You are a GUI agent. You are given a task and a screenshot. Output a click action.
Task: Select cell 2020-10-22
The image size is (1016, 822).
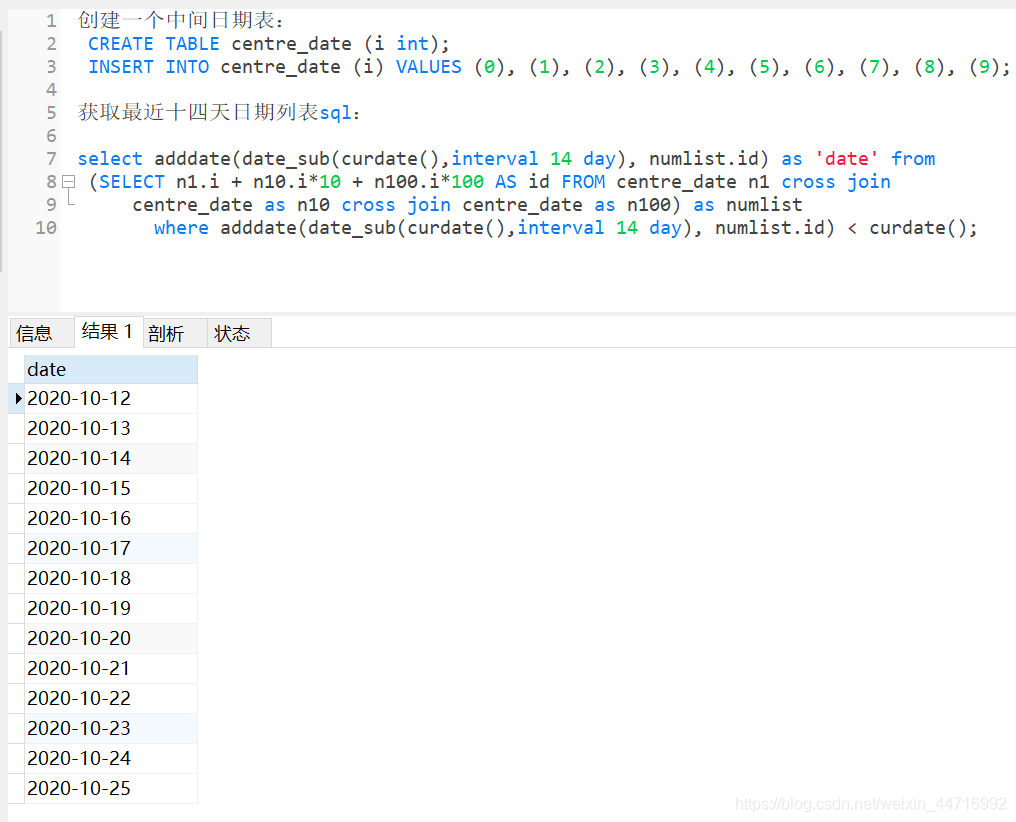[x=111, y=698]
